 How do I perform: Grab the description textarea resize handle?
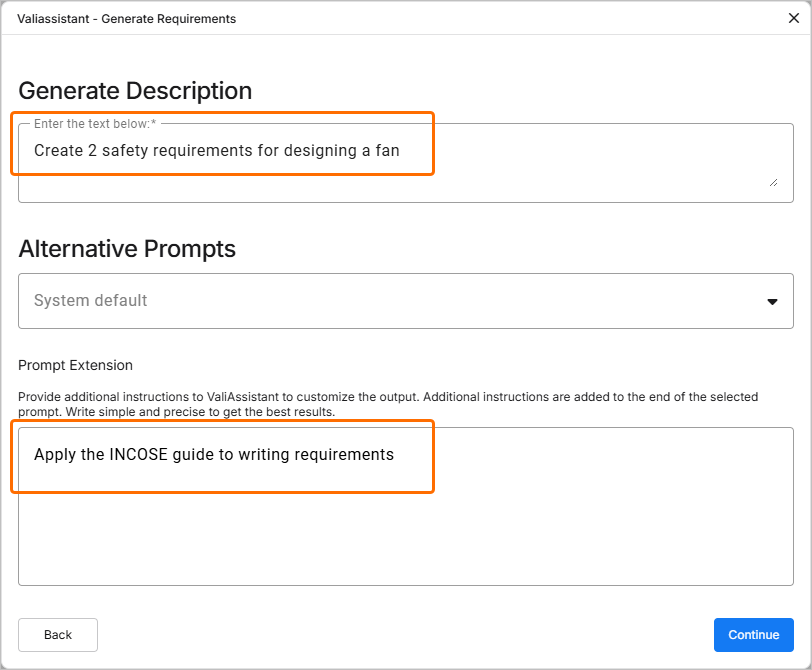click(x=773, y=182)
